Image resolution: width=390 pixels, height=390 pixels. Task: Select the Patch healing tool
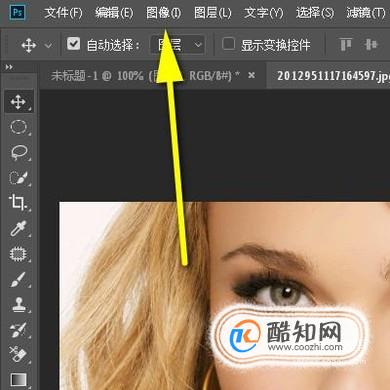click(x=19, y=254)
